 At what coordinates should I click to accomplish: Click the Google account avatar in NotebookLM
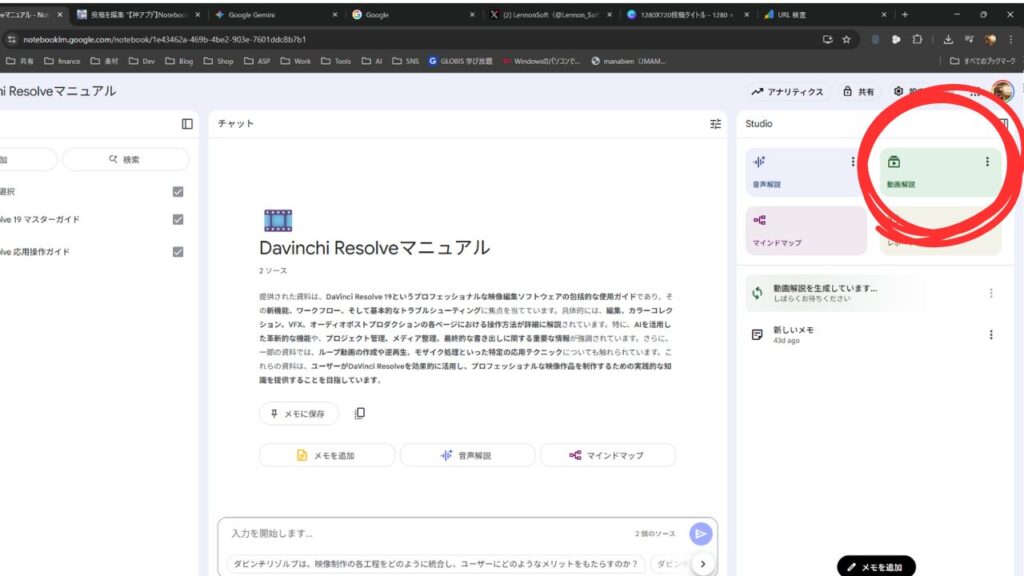[1002, 91]
